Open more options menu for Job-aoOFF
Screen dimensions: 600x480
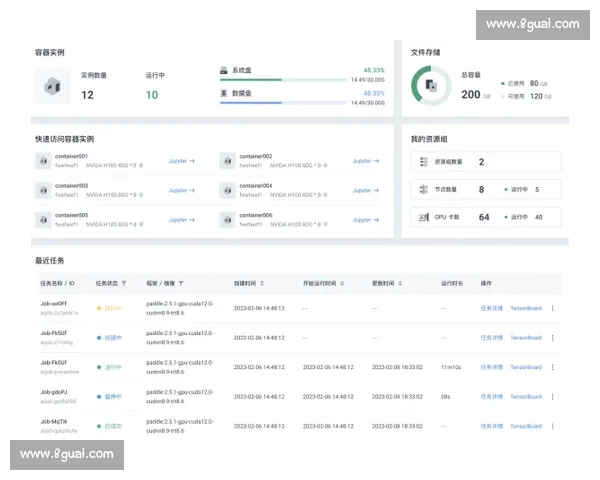pyautogui.click(x=552, y=309)
